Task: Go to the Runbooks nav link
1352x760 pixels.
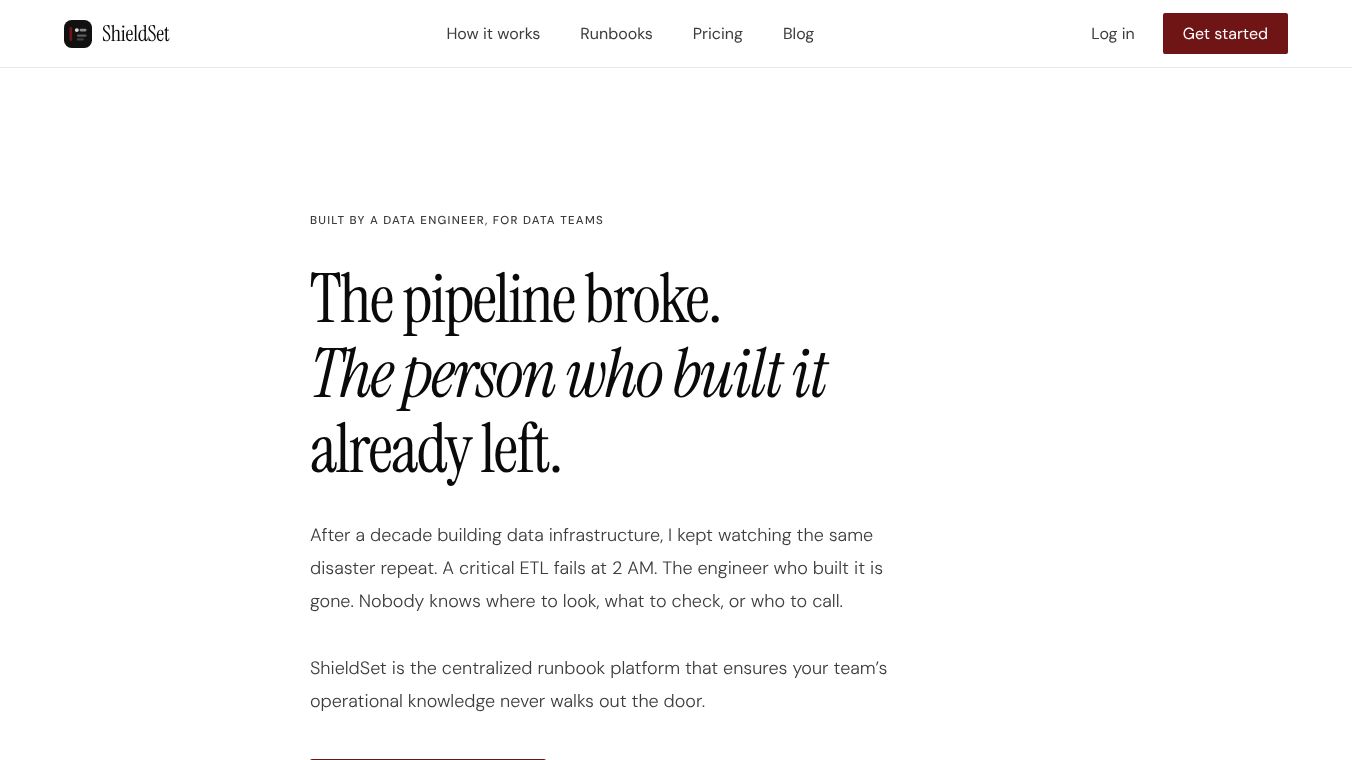Action: 616,34
